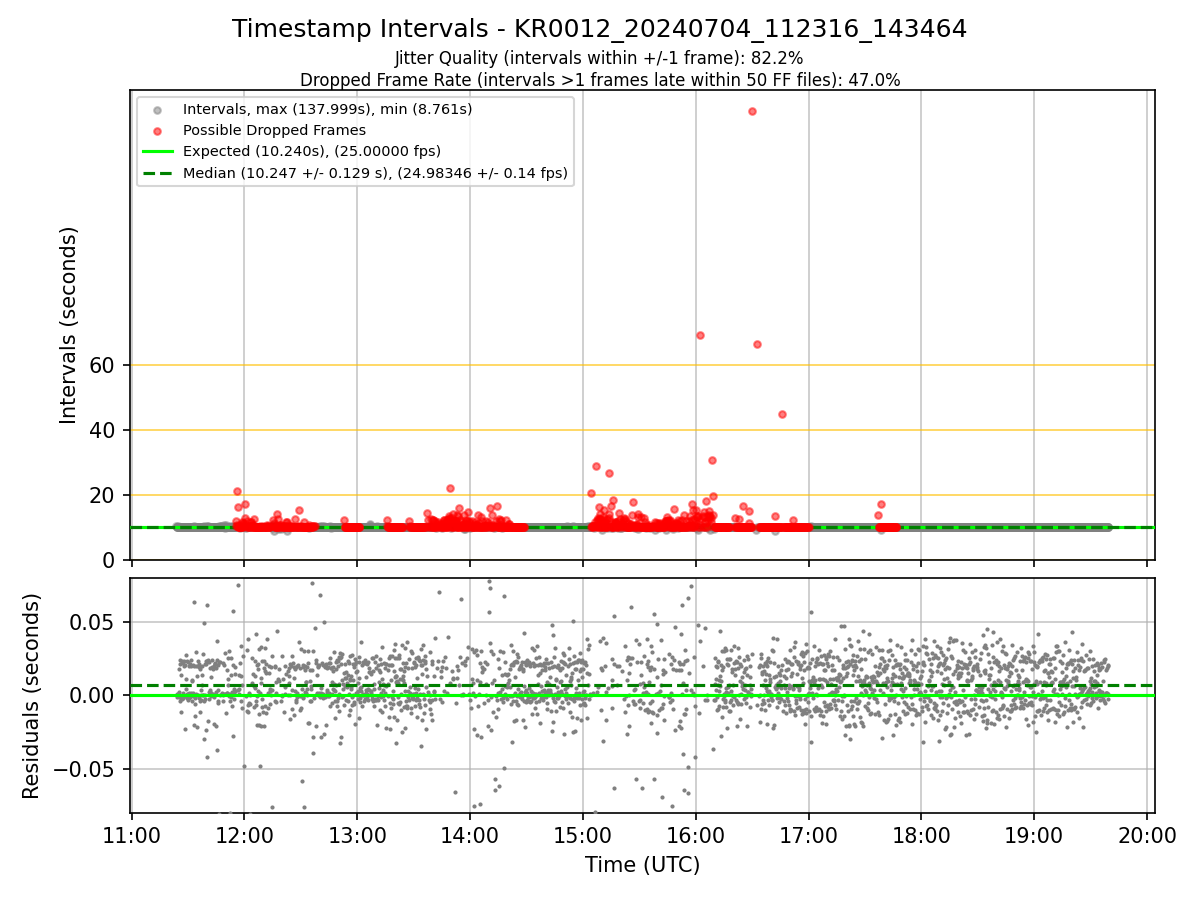
Task: Click the x-axis tick label '16:00'
Action: [x=696, y=836]
